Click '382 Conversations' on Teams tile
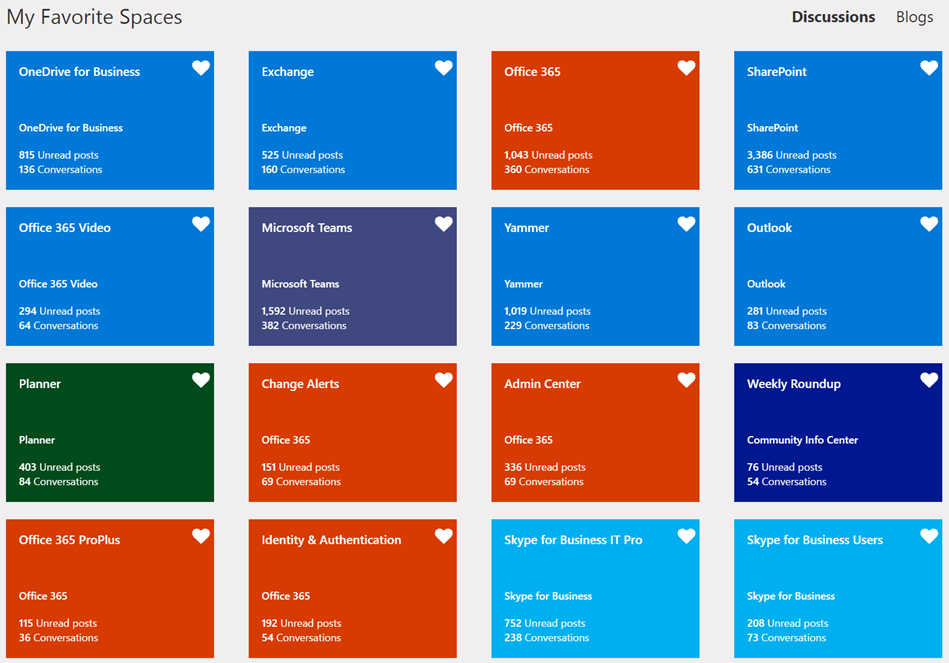 pyautogui.click(x=304, y=326)
